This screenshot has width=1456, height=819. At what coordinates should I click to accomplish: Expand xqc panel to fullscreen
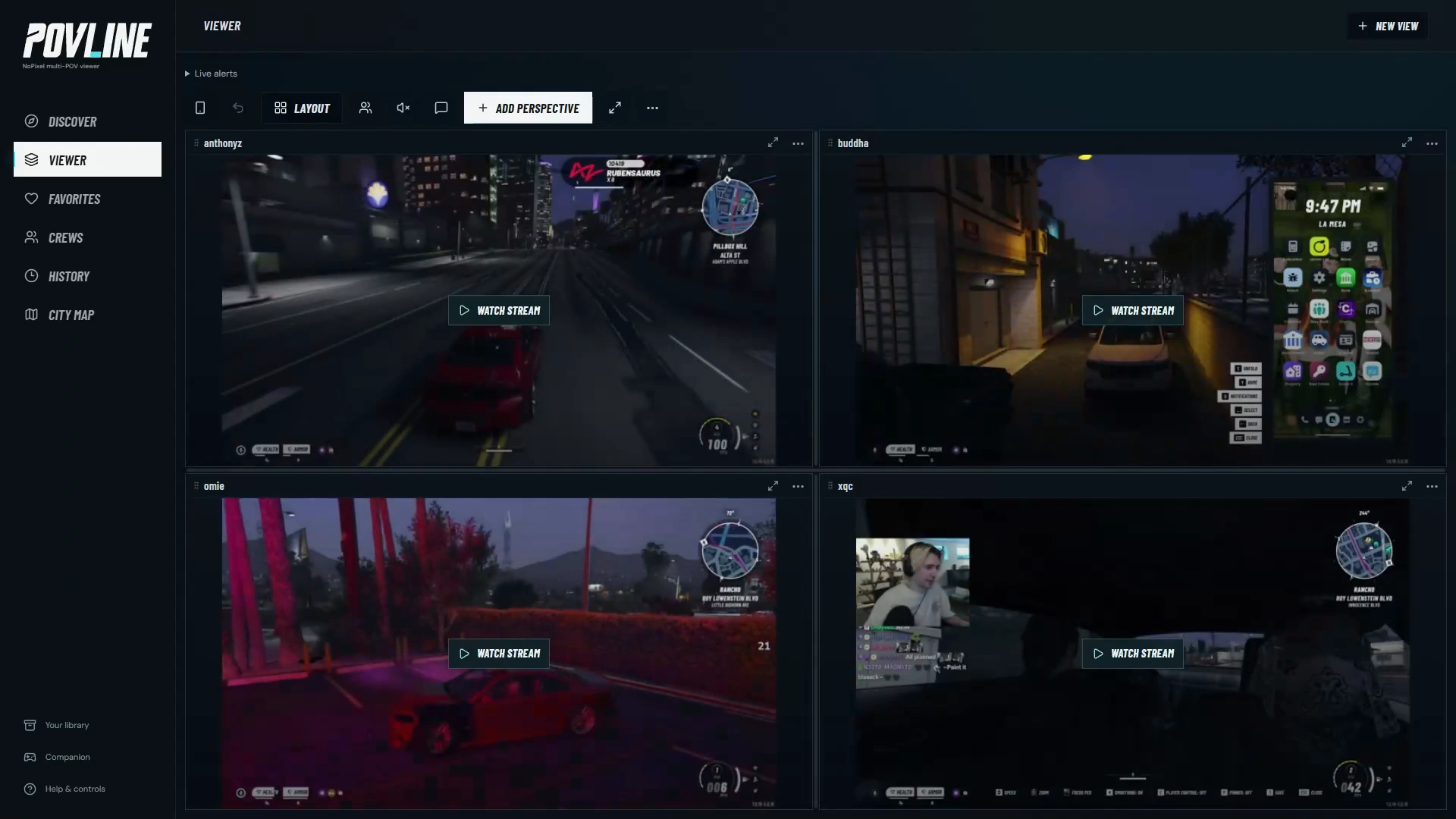1407,486
